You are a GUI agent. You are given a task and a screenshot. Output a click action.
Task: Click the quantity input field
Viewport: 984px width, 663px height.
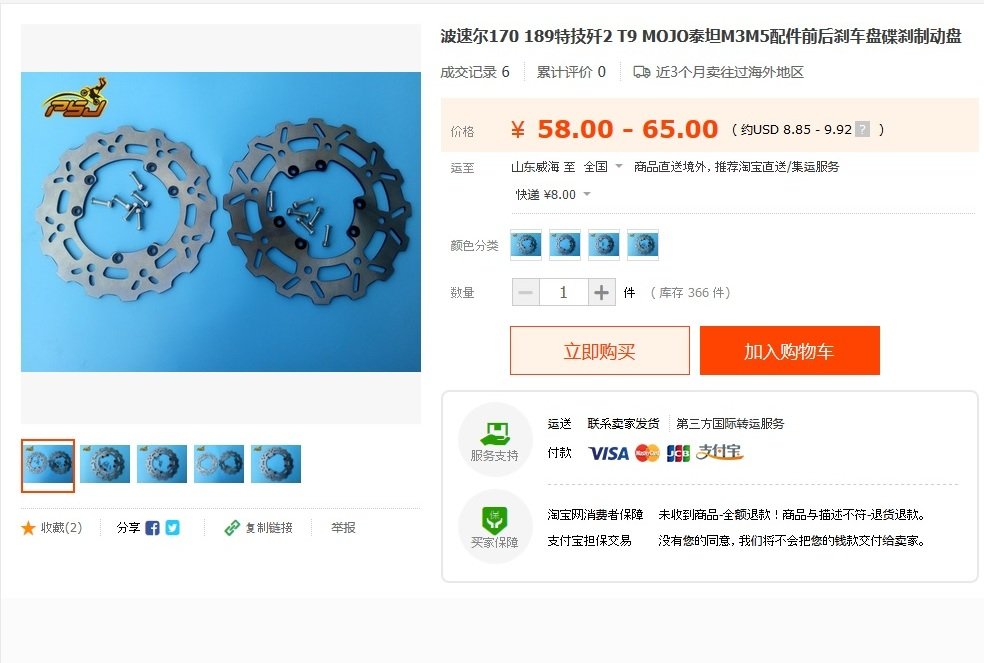click(564, 293)
